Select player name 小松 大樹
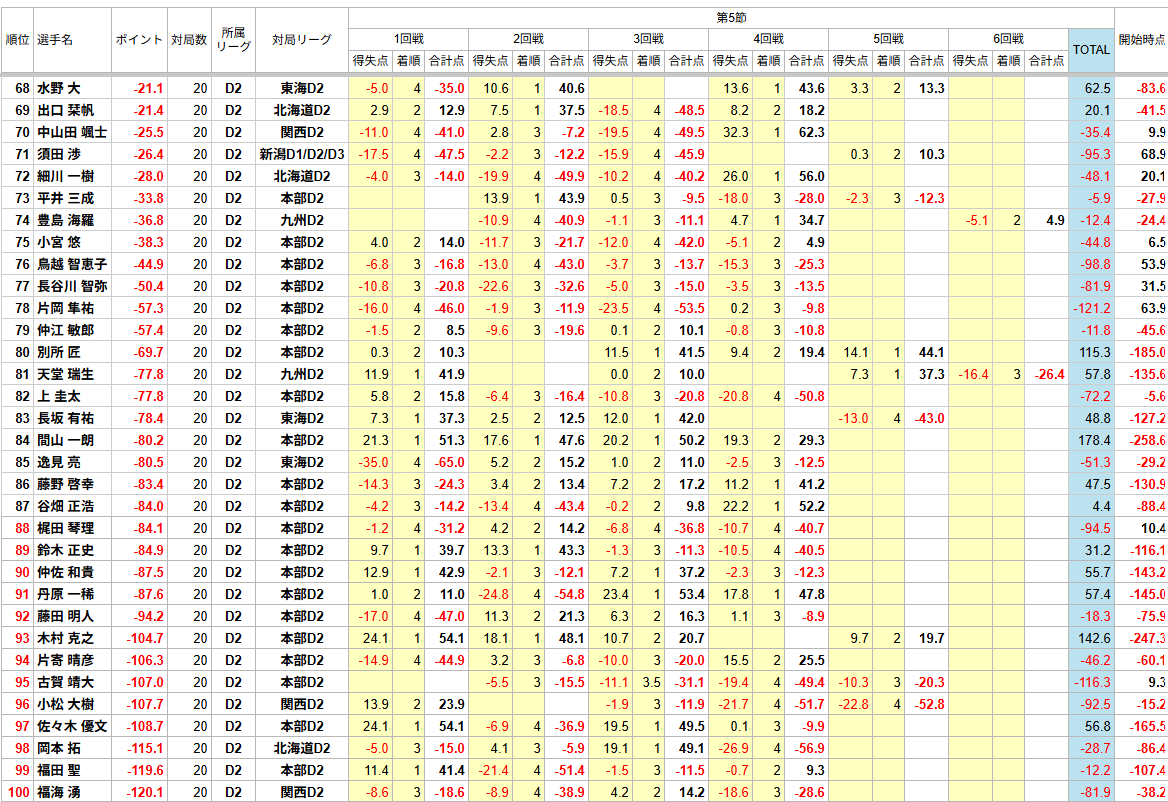 [66, 704]
